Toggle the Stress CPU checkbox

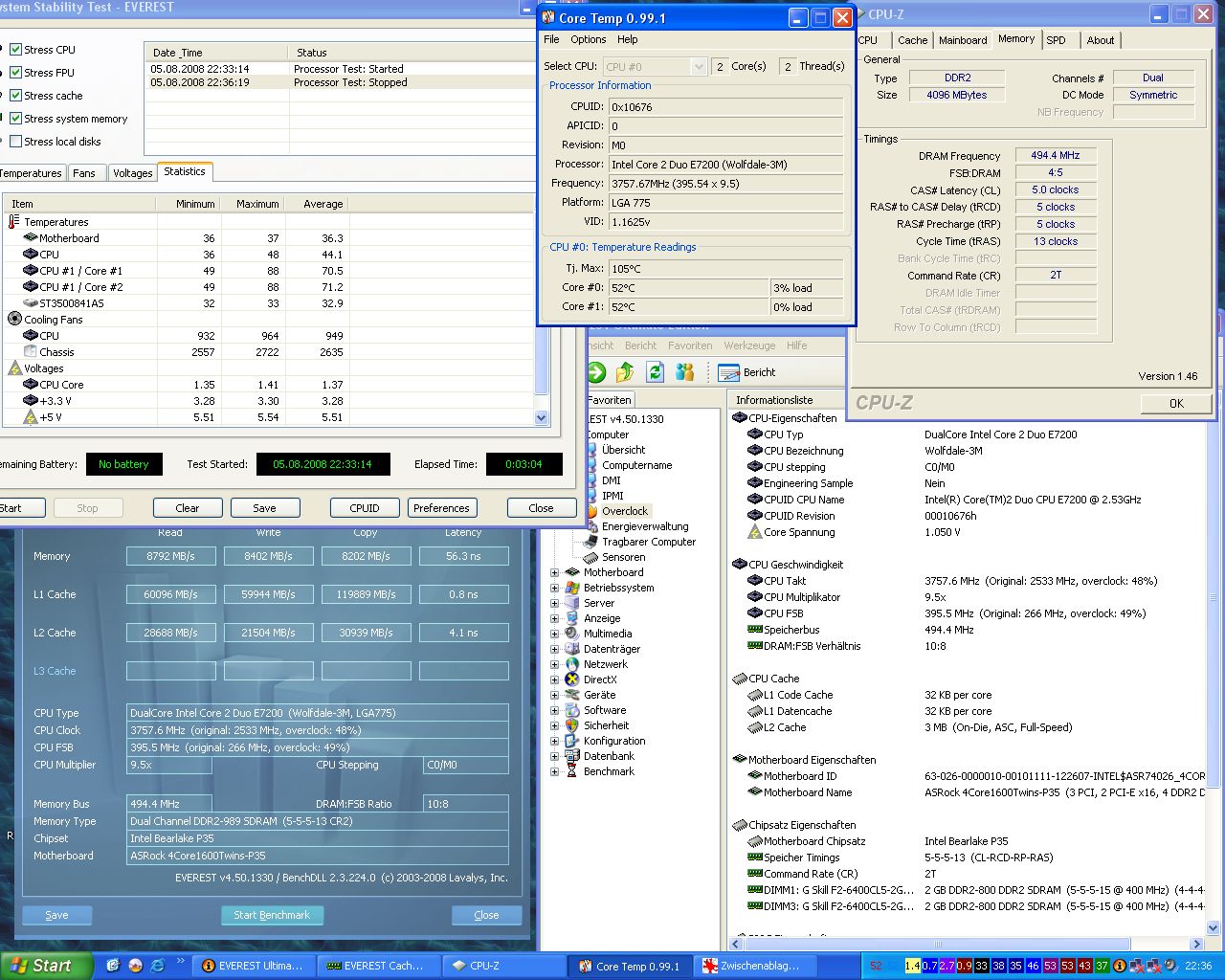(15, 50)
